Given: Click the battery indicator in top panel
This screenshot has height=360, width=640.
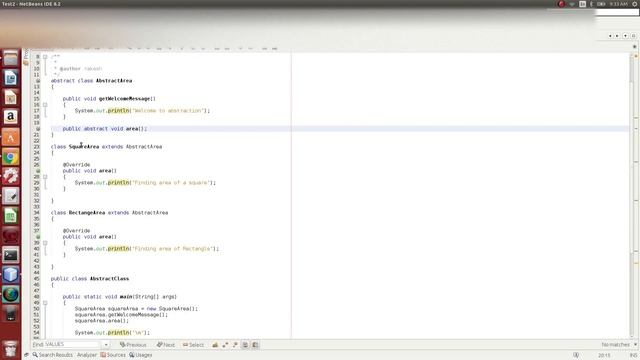Looking at the screenshot, I should click(601, 4).
